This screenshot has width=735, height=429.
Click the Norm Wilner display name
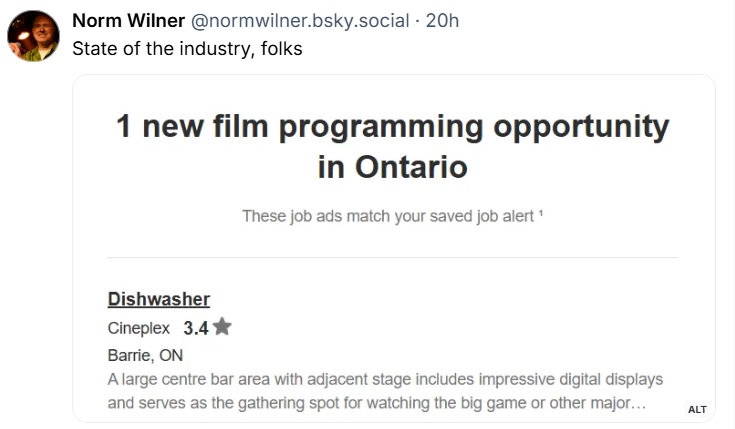(x=128, y=21)
